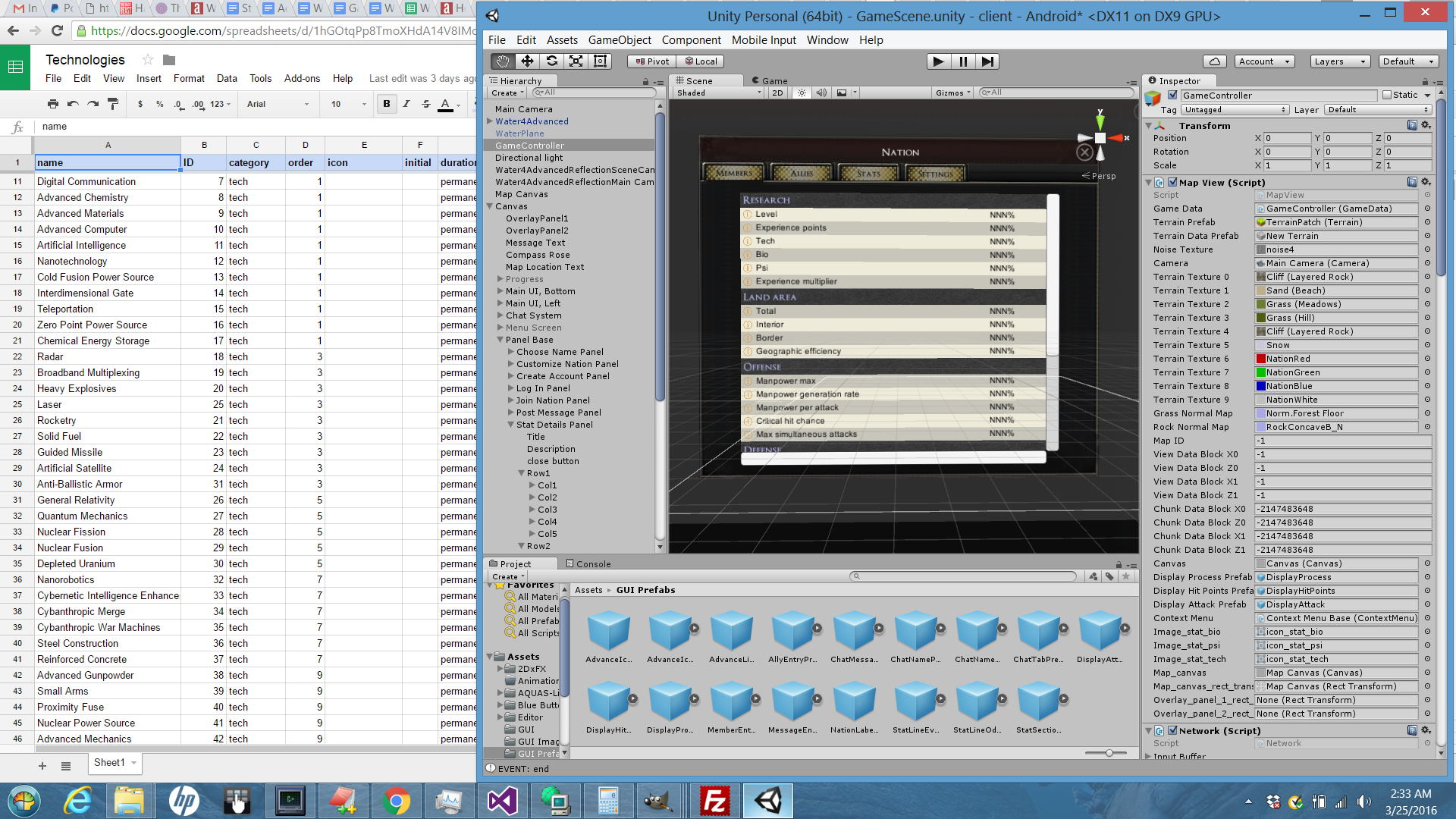
Task: Open the Layers dropdown in Unity
Action: coord(1340,61)
